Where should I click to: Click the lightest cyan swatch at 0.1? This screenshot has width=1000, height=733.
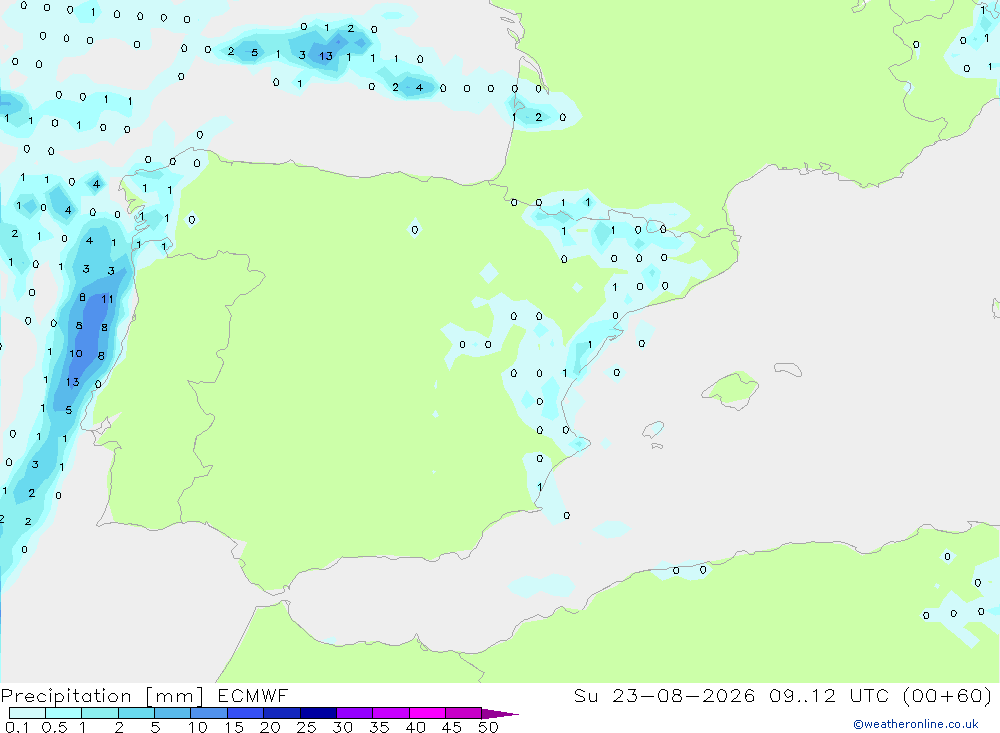(x=27, y=713)
